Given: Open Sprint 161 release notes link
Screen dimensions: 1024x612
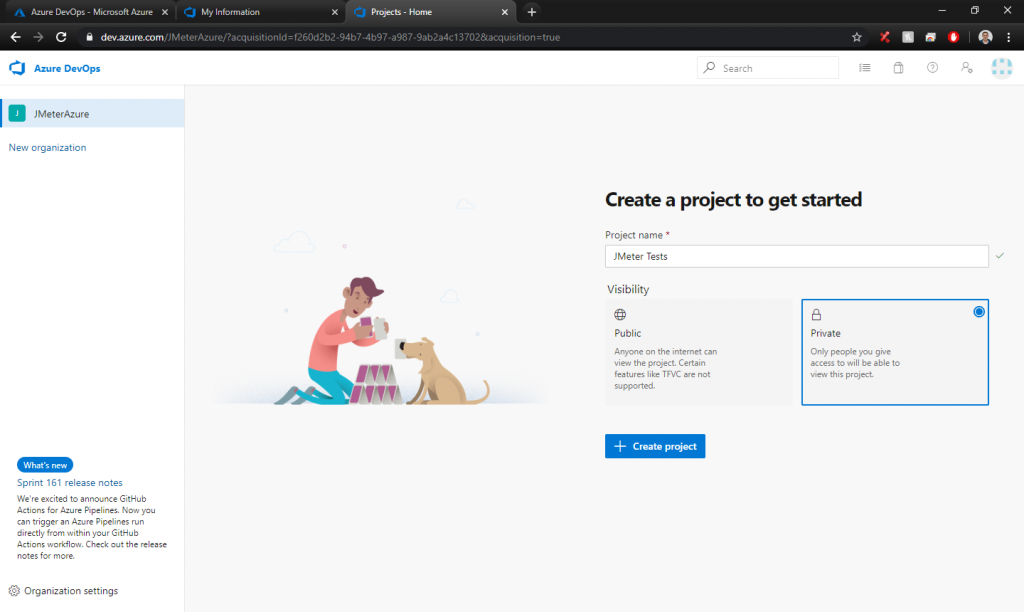Looking at the screenshot, I should [70, 483].
